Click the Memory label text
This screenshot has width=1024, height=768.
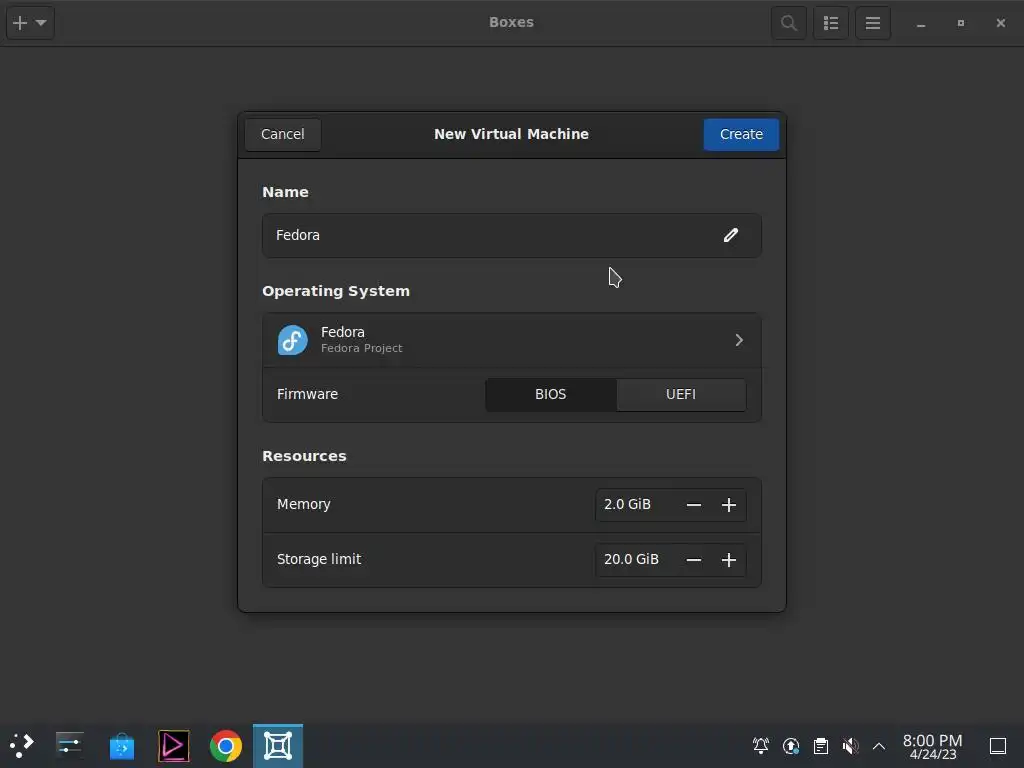(x=304, y=504)
